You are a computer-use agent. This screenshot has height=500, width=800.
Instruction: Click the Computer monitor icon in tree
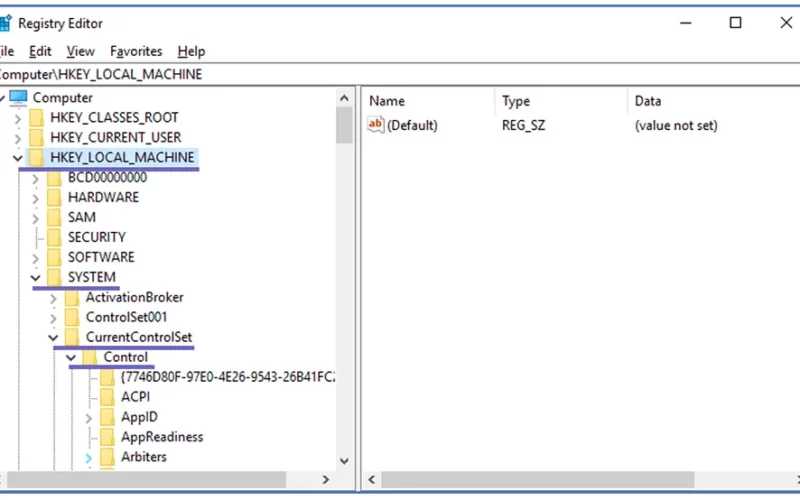18,97
